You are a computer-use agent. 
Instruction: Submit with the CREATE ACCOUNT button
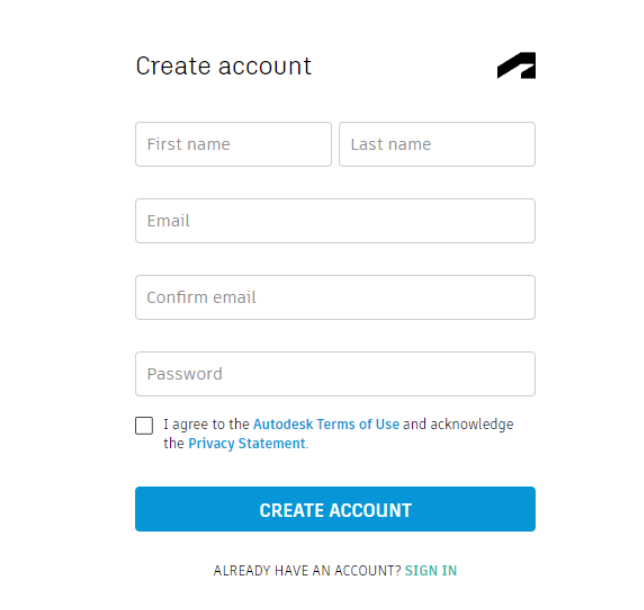pyautogui.click(x=335, y=509)
